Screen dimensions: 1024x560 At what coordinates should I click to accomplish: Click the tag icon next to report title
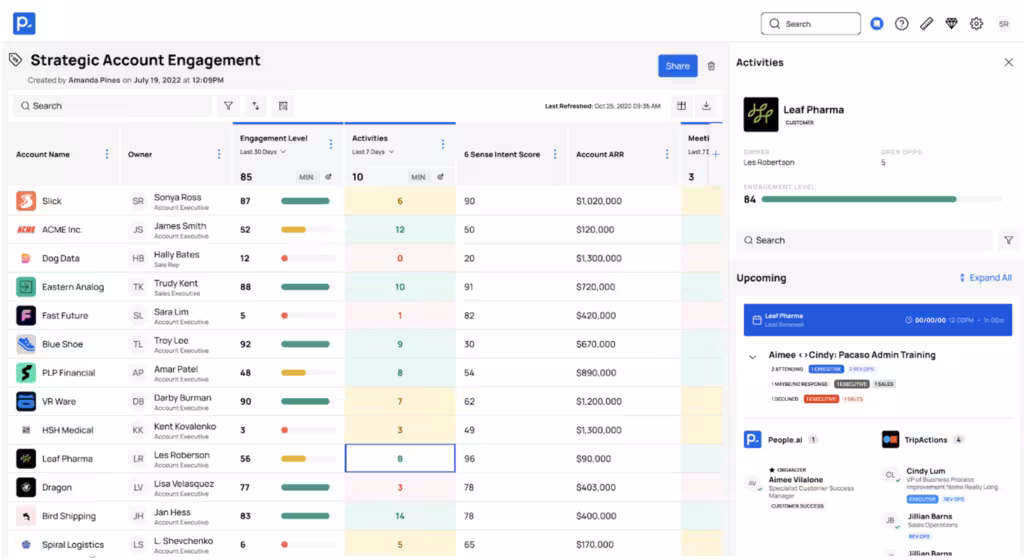pyautogui.click(x=16, y=60)
